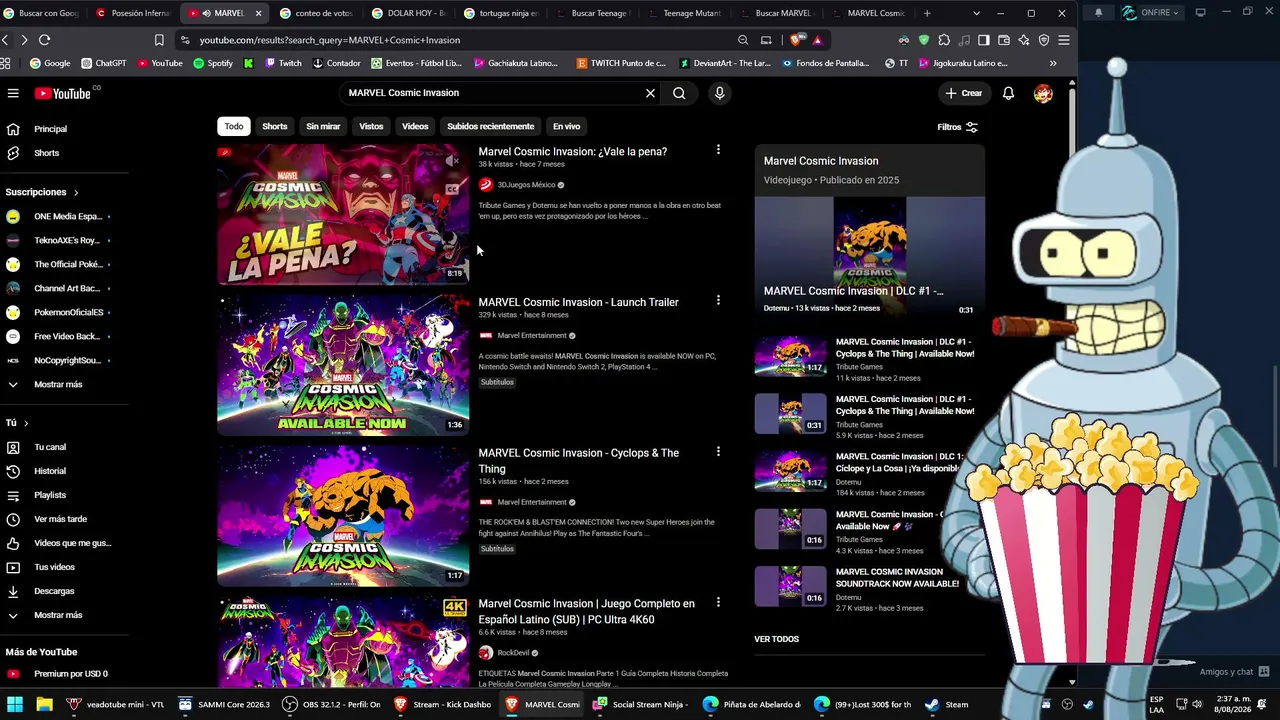
Task: Expand Mostrar más under Suscripciones
Action: tap(58, 384)
